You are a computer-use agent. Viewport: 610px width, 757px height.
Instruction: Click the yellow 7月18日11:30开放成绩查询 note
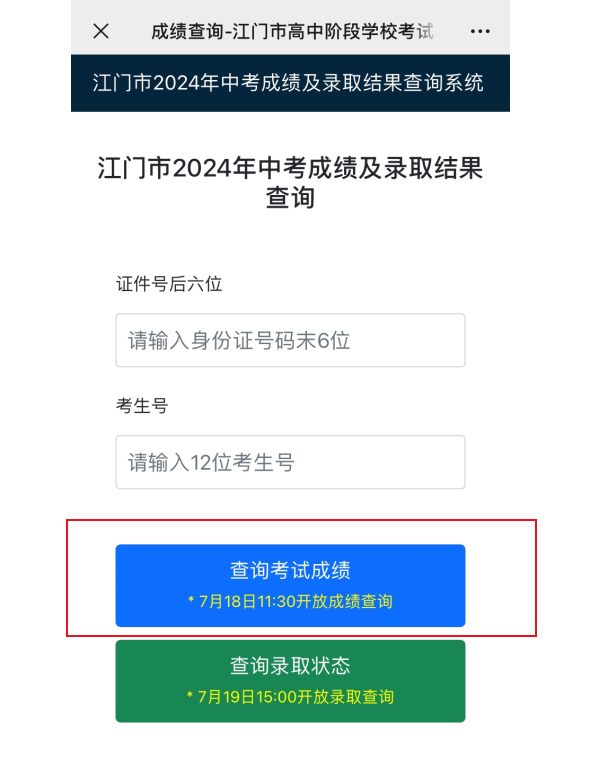290,602
